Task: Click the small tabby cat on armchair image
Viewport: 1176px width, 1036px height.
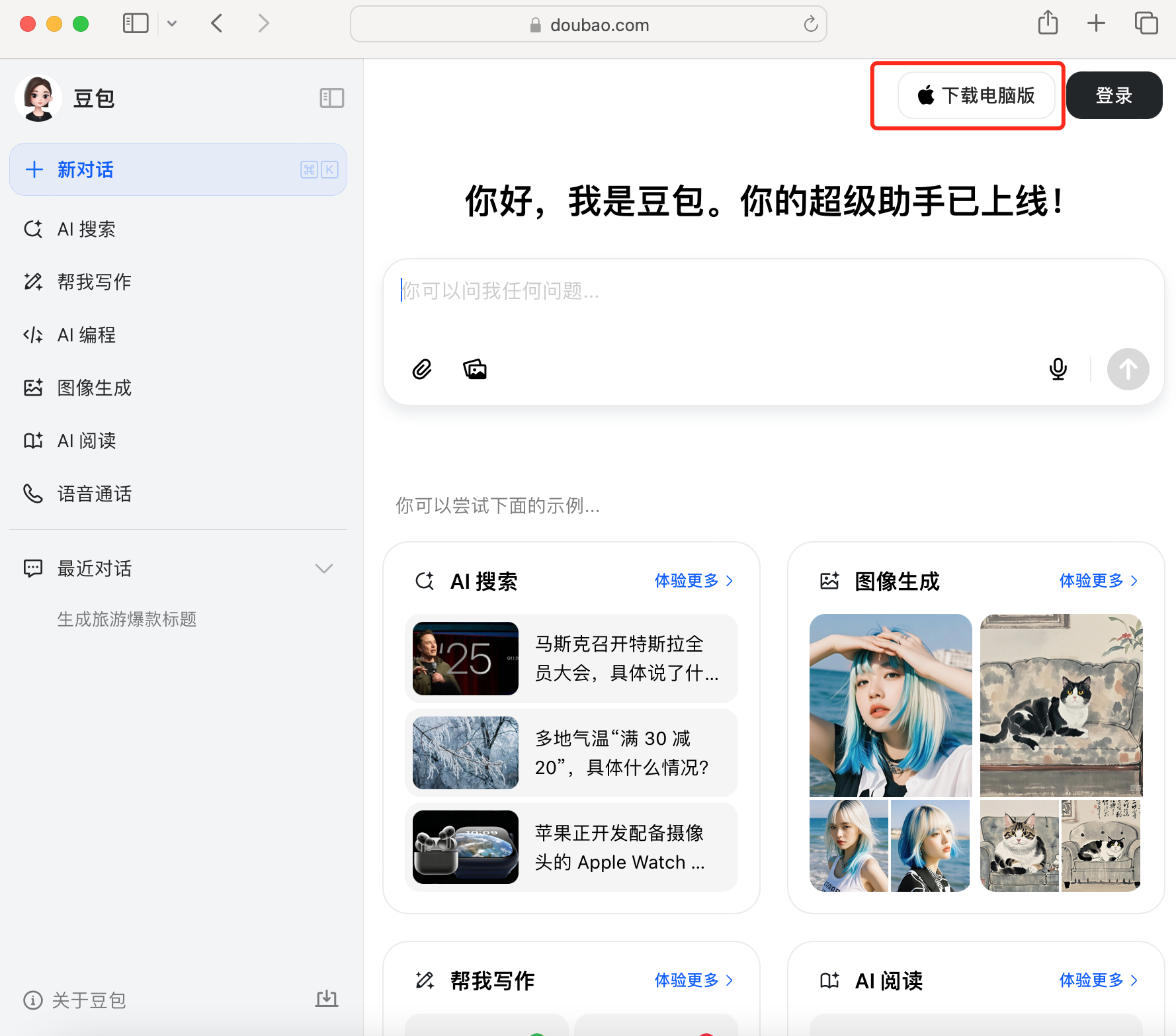Action: coord(1019,845)
